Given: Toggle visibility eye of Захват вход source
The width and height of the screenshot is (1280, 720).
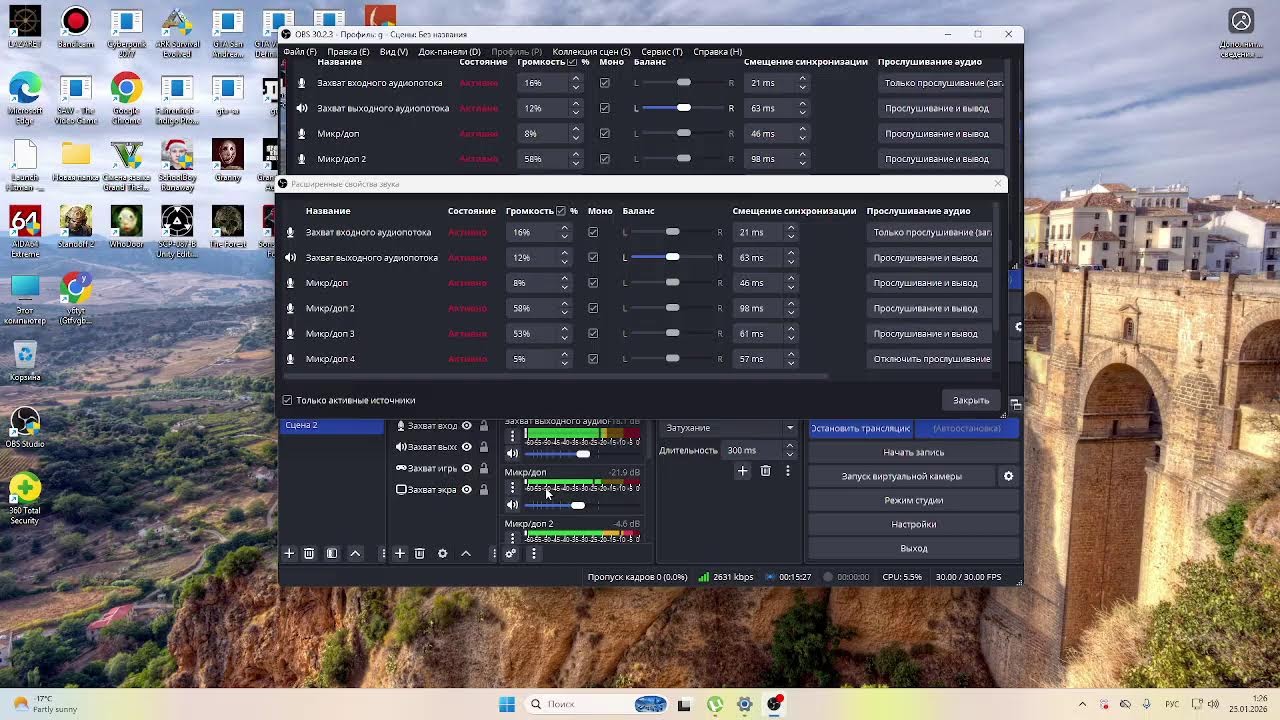Looking at the screenshot, I should tap(466, 426).
